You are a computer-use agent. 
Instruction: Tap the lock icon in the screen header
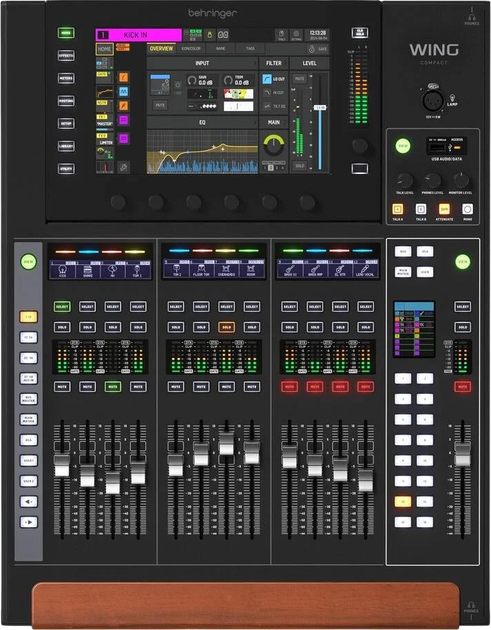(209, 35)
